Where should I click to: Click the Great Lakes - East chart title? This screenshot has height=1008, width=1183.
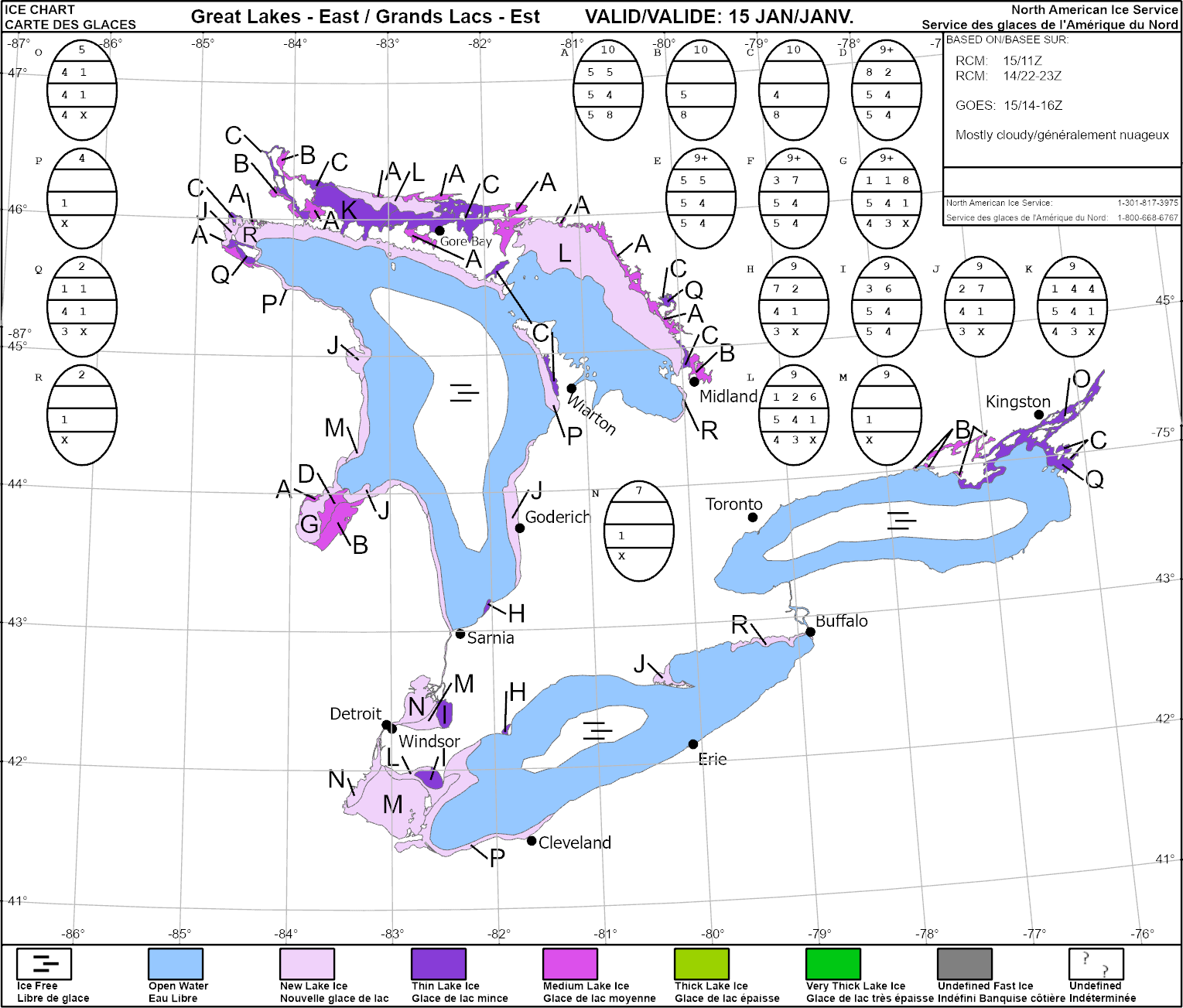click(x=365, y=17)
